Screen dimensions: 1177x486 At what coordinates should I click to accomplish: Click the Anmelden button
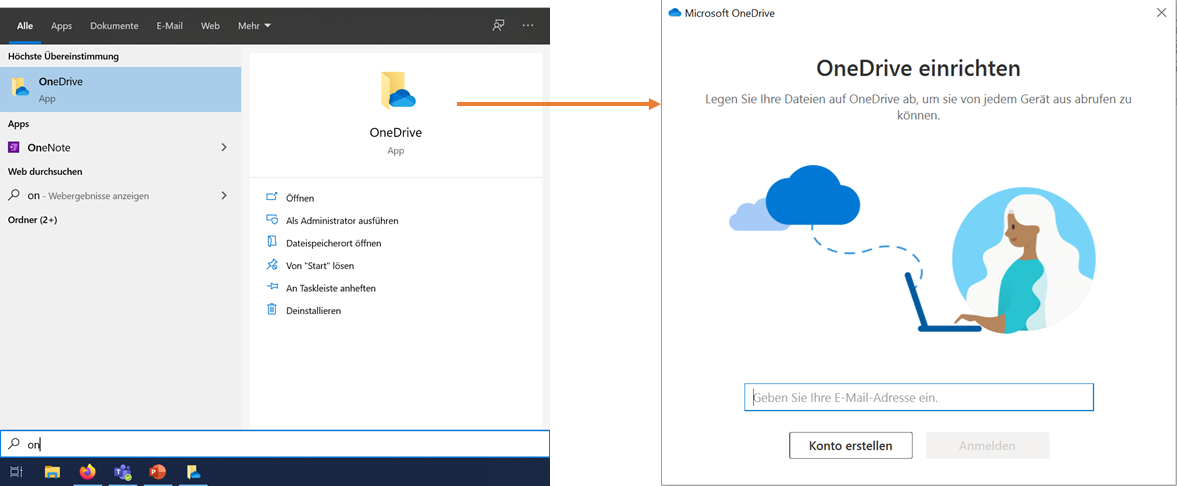987,445
